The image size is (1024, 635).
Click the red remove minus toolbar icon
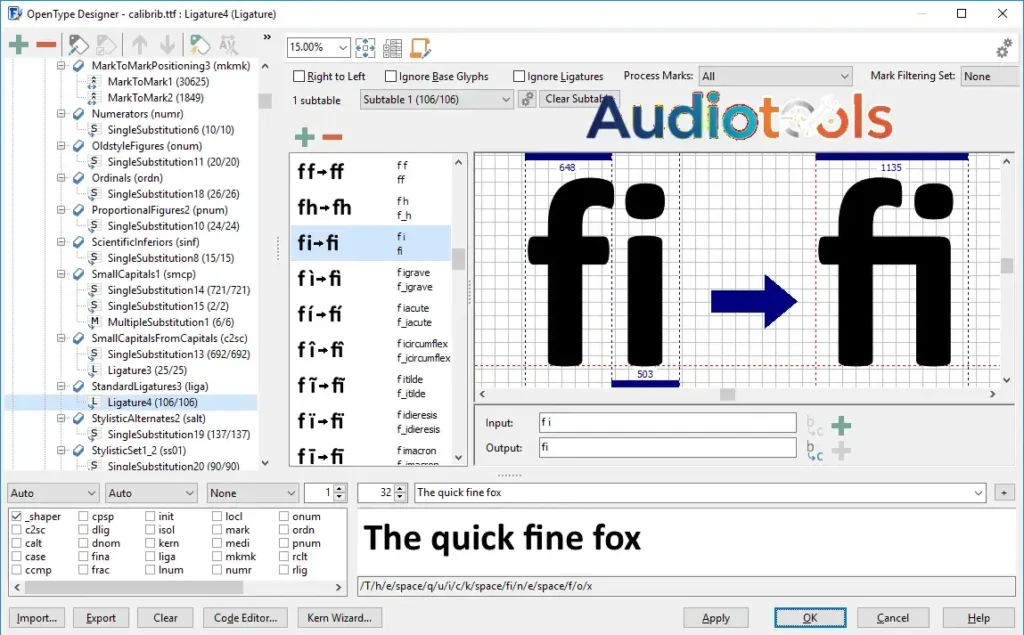point(46,45)
